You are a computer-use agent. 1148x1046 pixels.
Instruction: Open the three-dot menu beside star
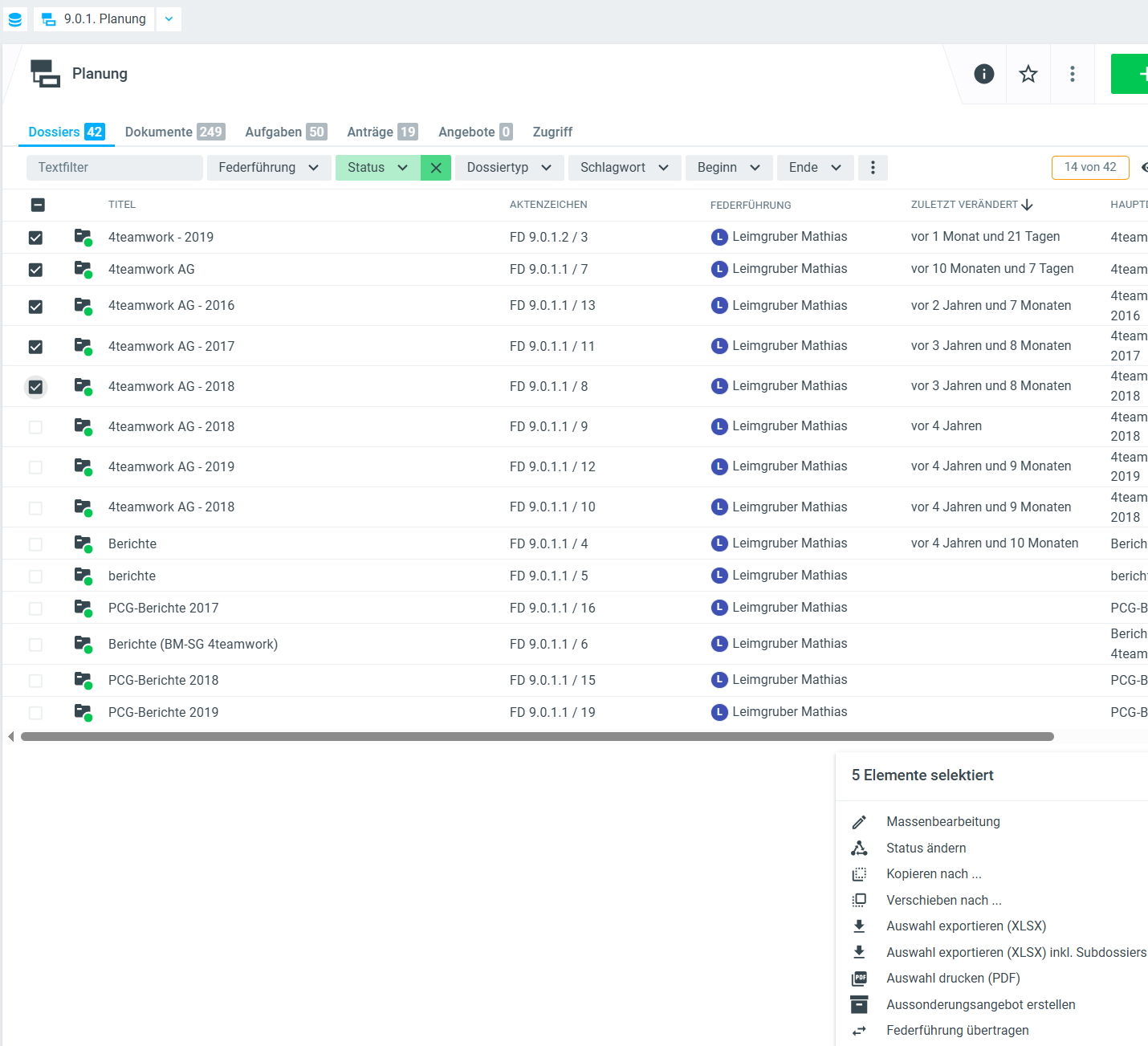[1072, 74]
